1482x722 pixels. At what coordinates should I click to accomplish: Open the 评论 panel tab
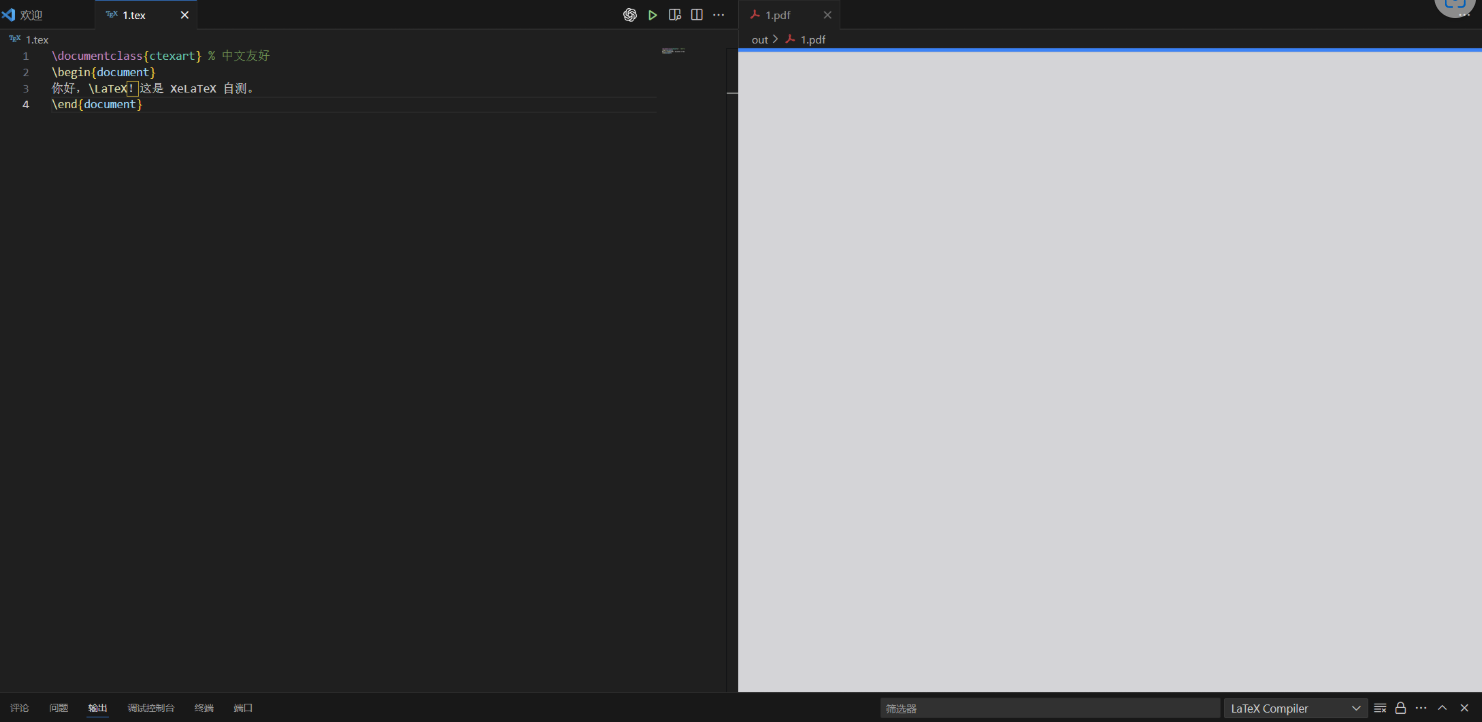[20, 708]
